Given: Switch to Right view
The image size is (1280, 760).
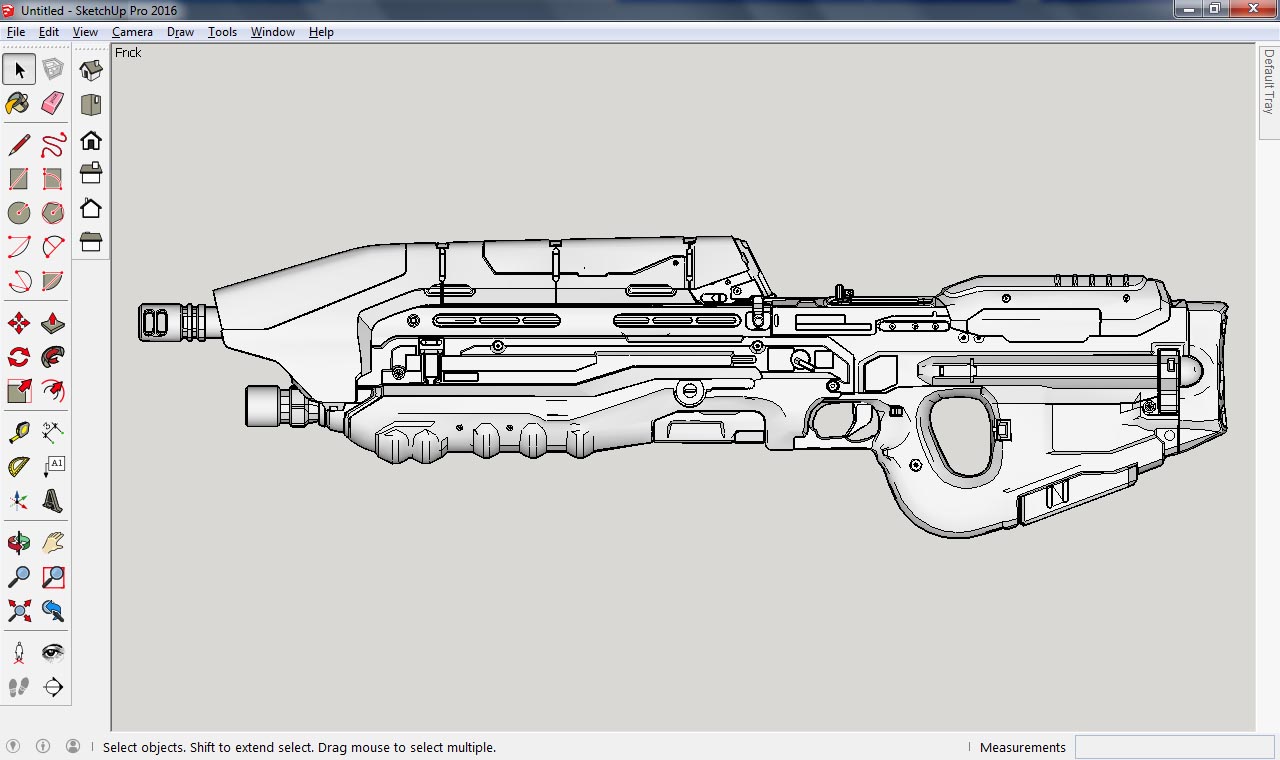Looking at the screenshot, I should click(x=91, y=173).
